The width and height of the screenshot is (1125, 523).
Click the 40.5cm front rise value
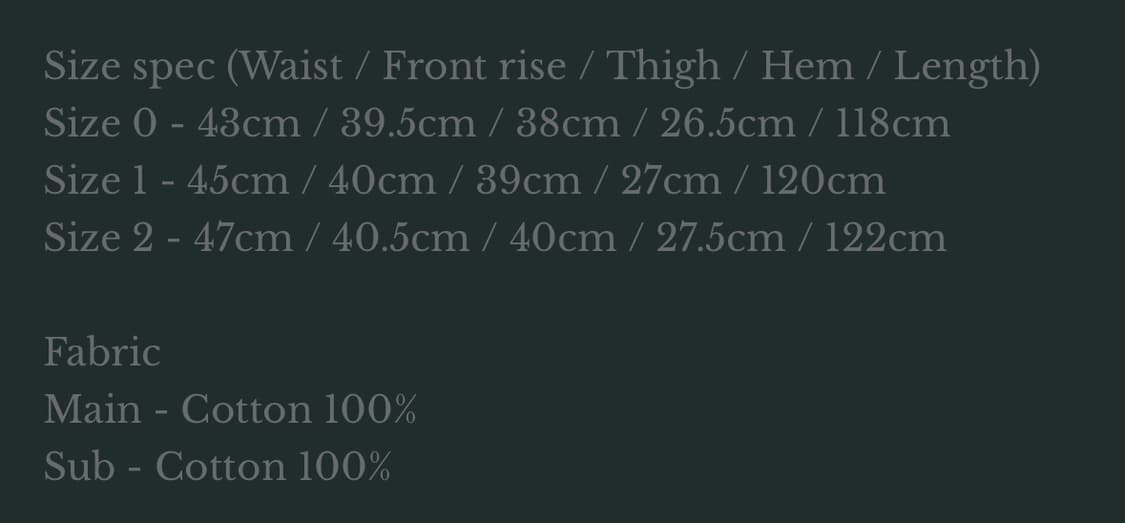click(400, 237)
